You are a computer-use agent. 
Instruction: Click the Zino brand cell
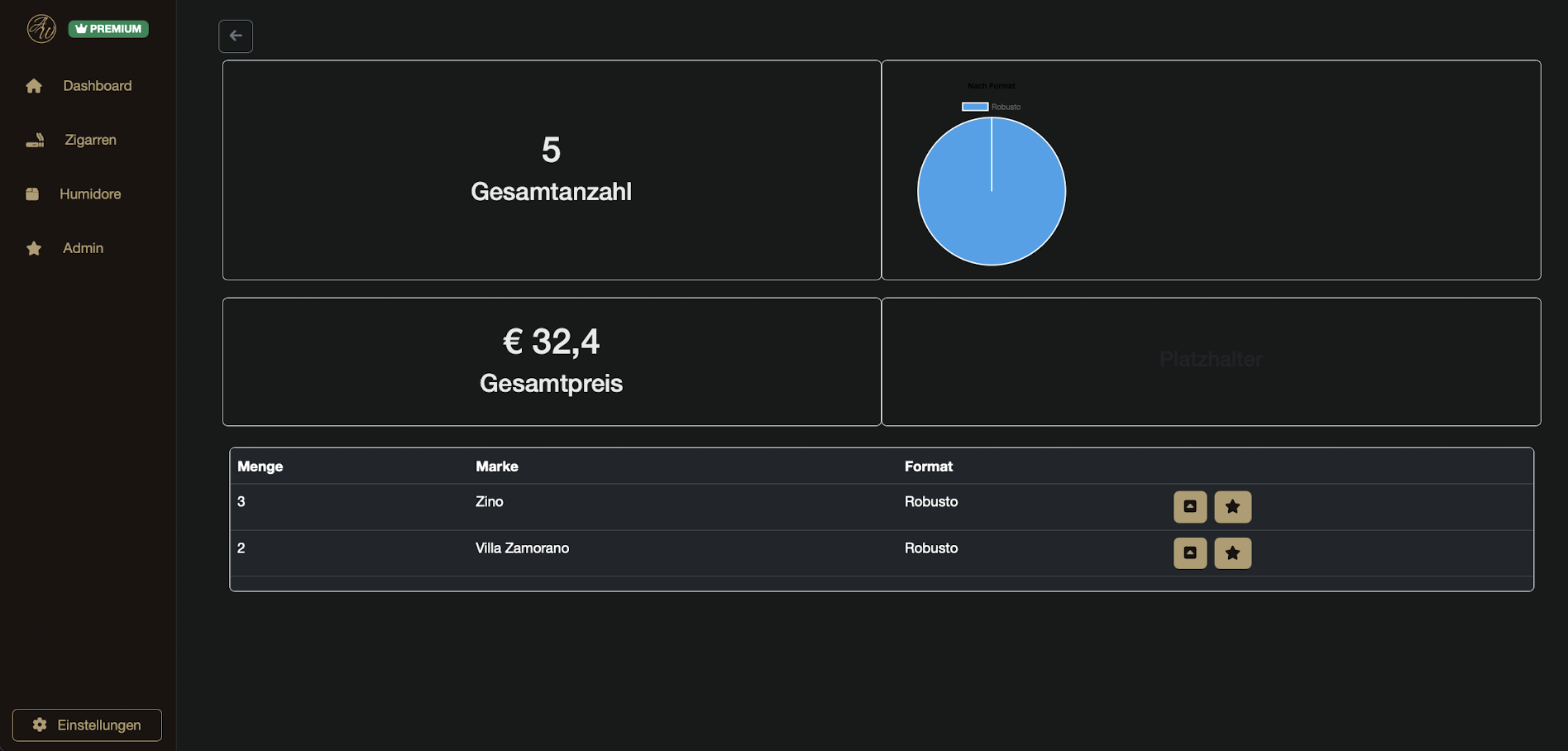click(x=490, y=501)
